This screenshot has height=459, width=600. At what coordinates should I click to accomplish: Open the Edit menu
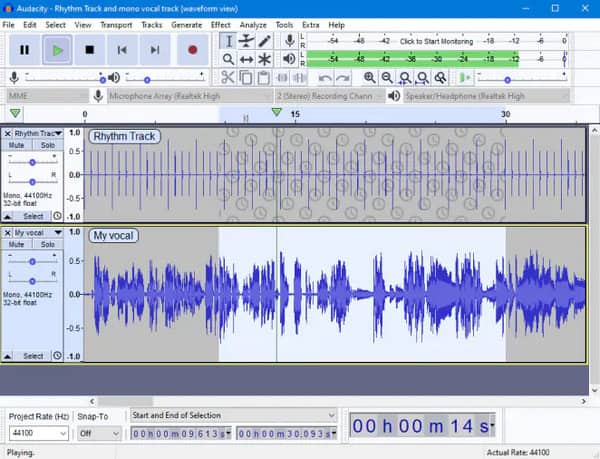[29, 25]
